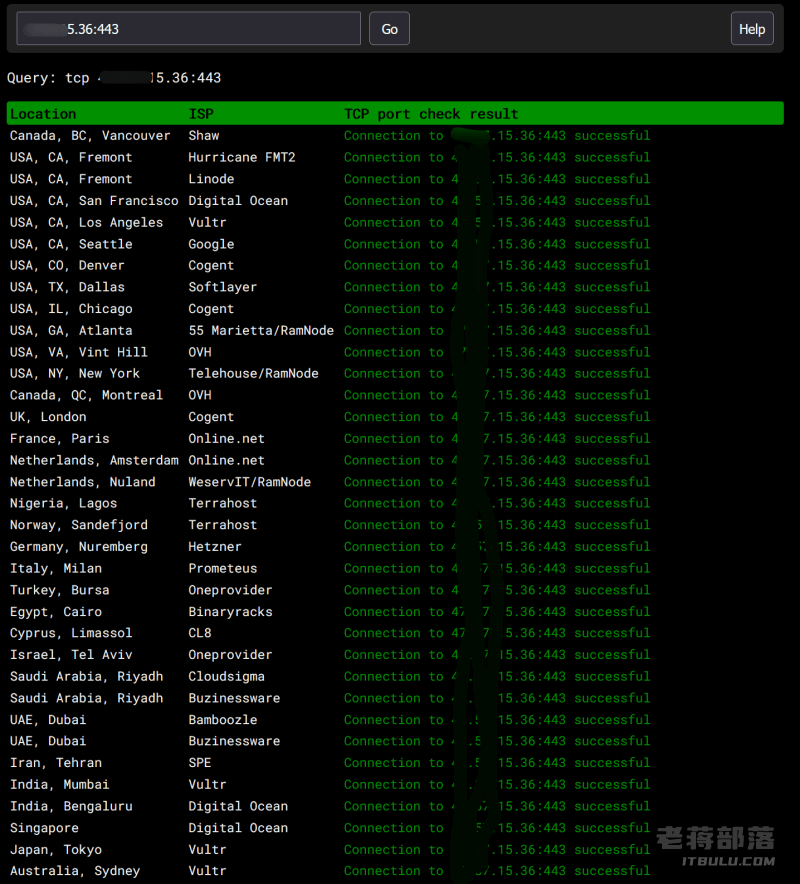Click Turkey, Bursa location

click(x=59, y=590)
